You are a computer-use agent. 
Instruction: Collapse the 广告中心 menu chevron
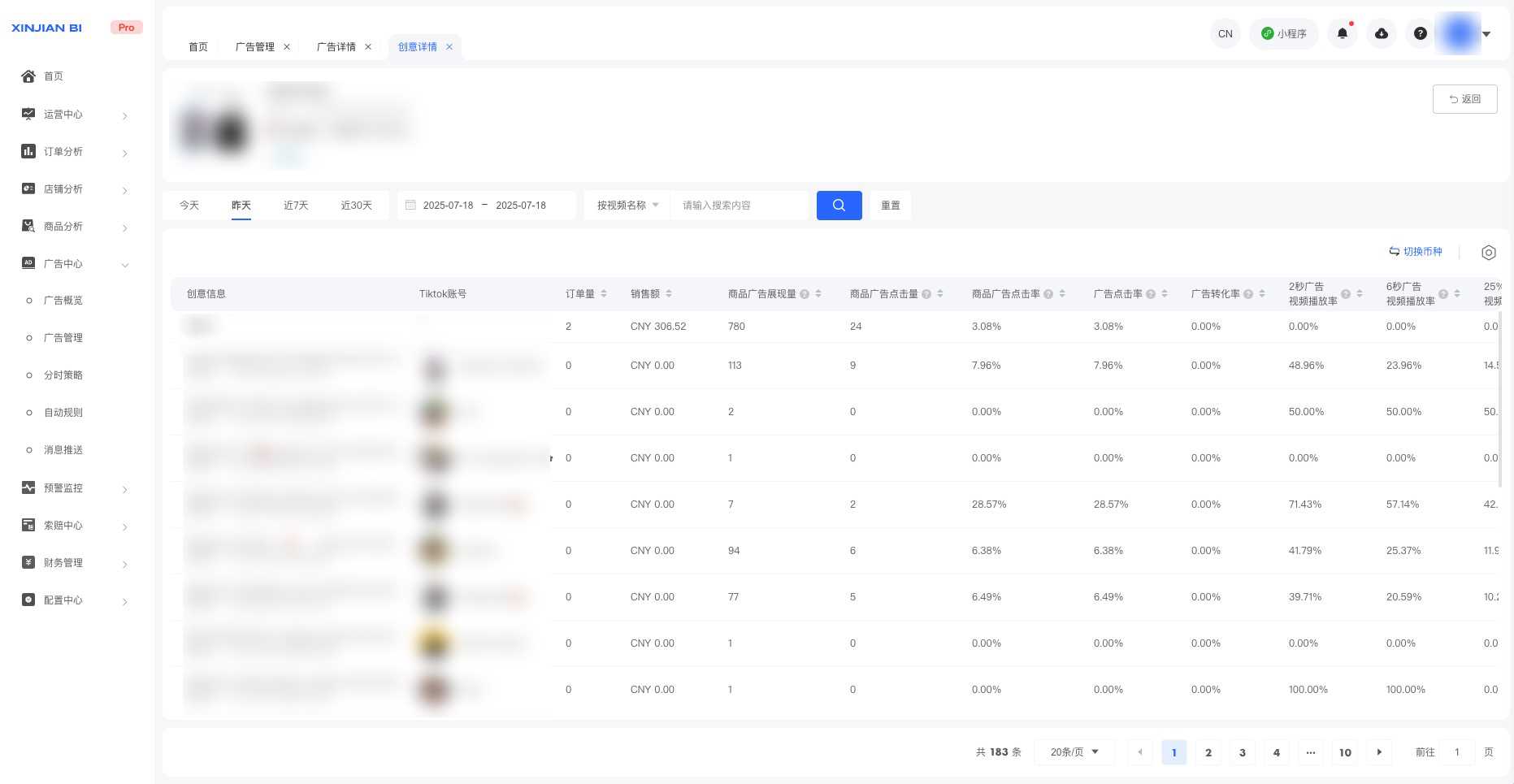pyautogui.click(x=125, y=265)
